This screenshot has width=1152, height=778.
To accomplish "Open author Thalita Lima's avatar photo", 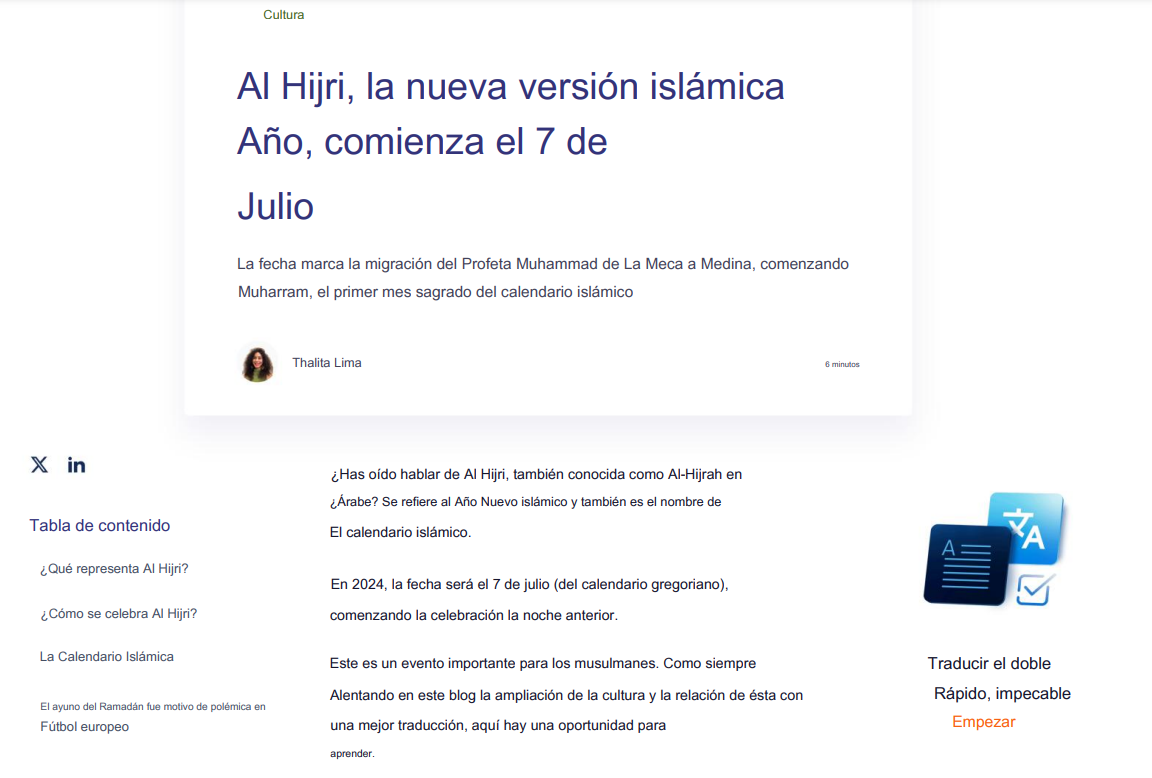I will pyautogui.click(x=257, y=364).
